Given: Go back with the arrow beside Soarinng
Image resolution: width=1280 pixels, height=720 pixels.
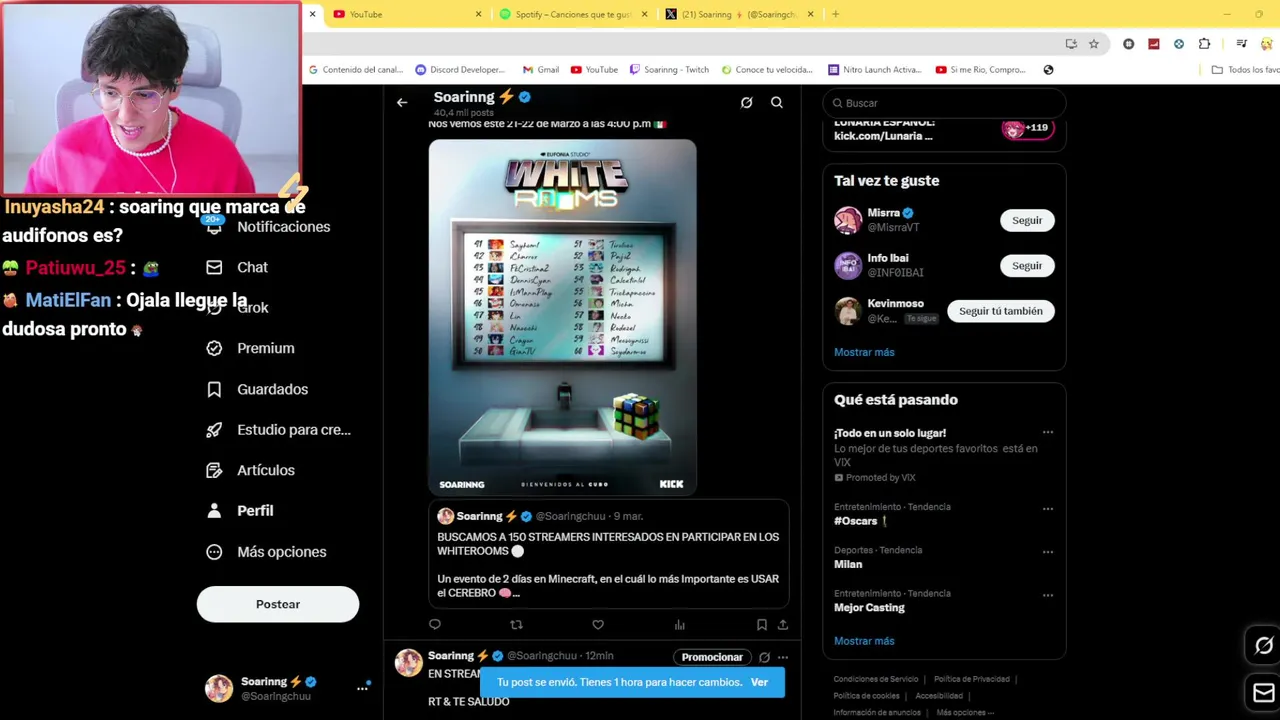Looking at the screenshot, I should point(402,102).
